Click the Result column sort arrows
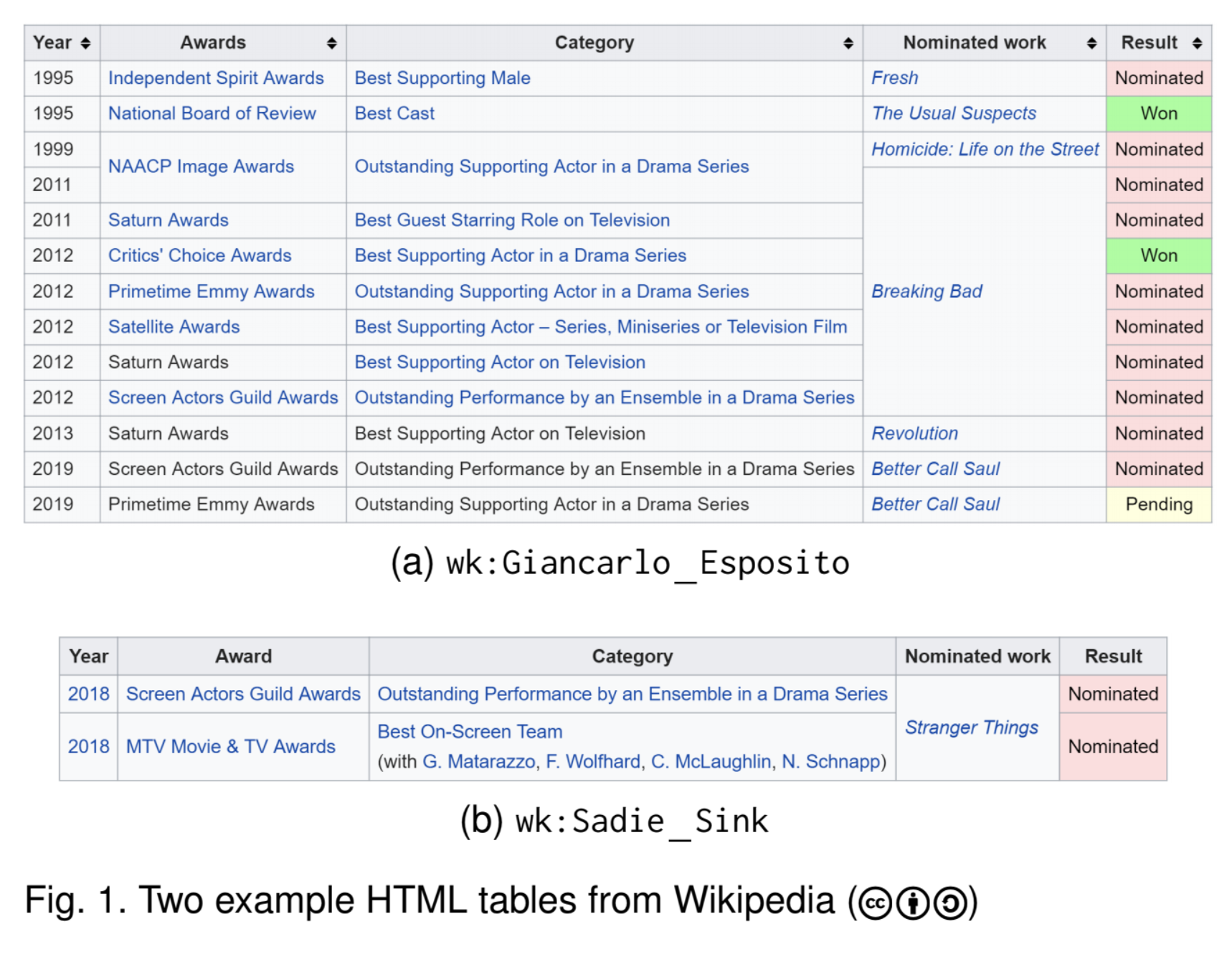 pyautogui.click(x=1197, y=43)
